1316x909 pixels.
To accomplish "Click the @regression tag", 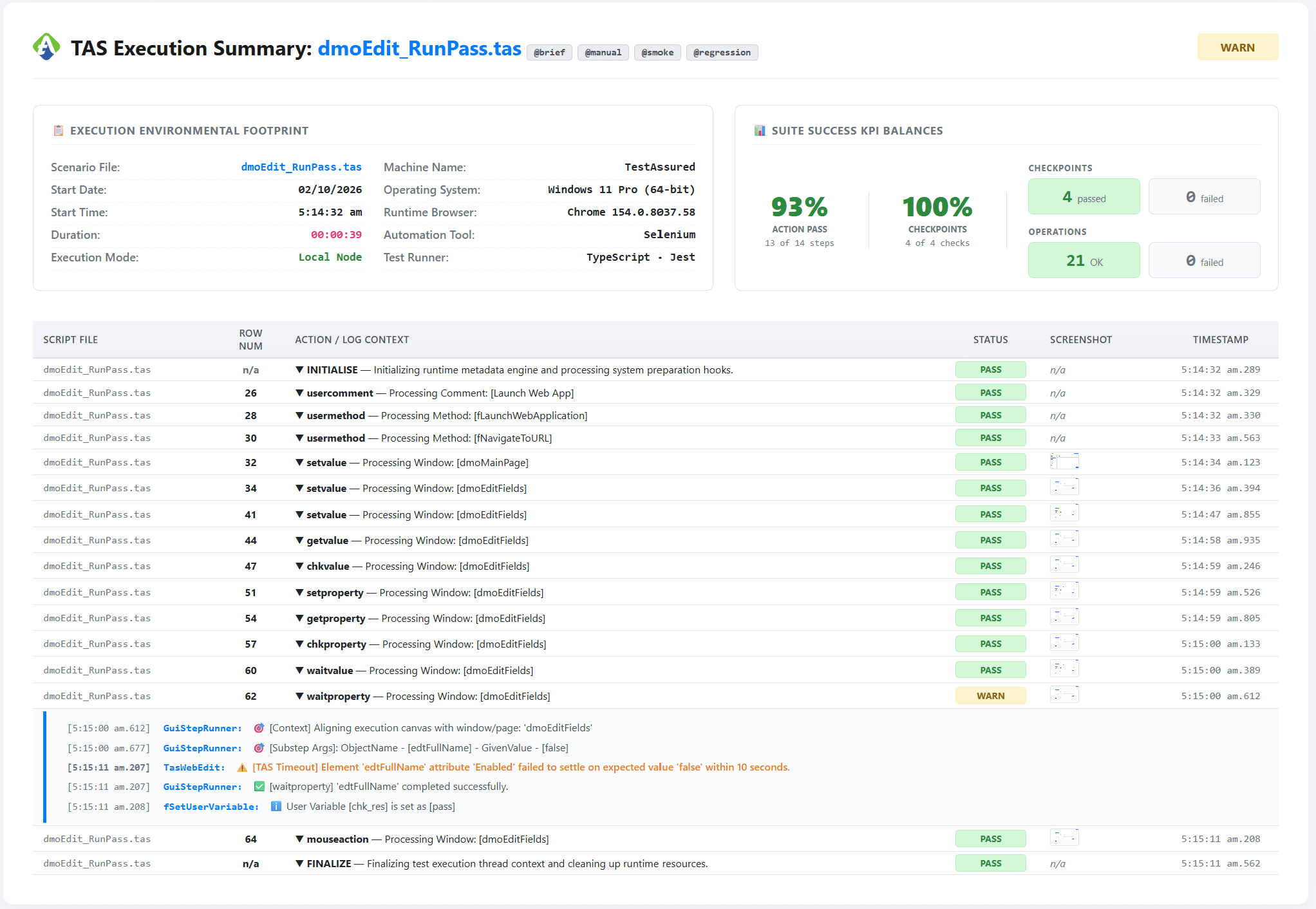I will 722,52.
